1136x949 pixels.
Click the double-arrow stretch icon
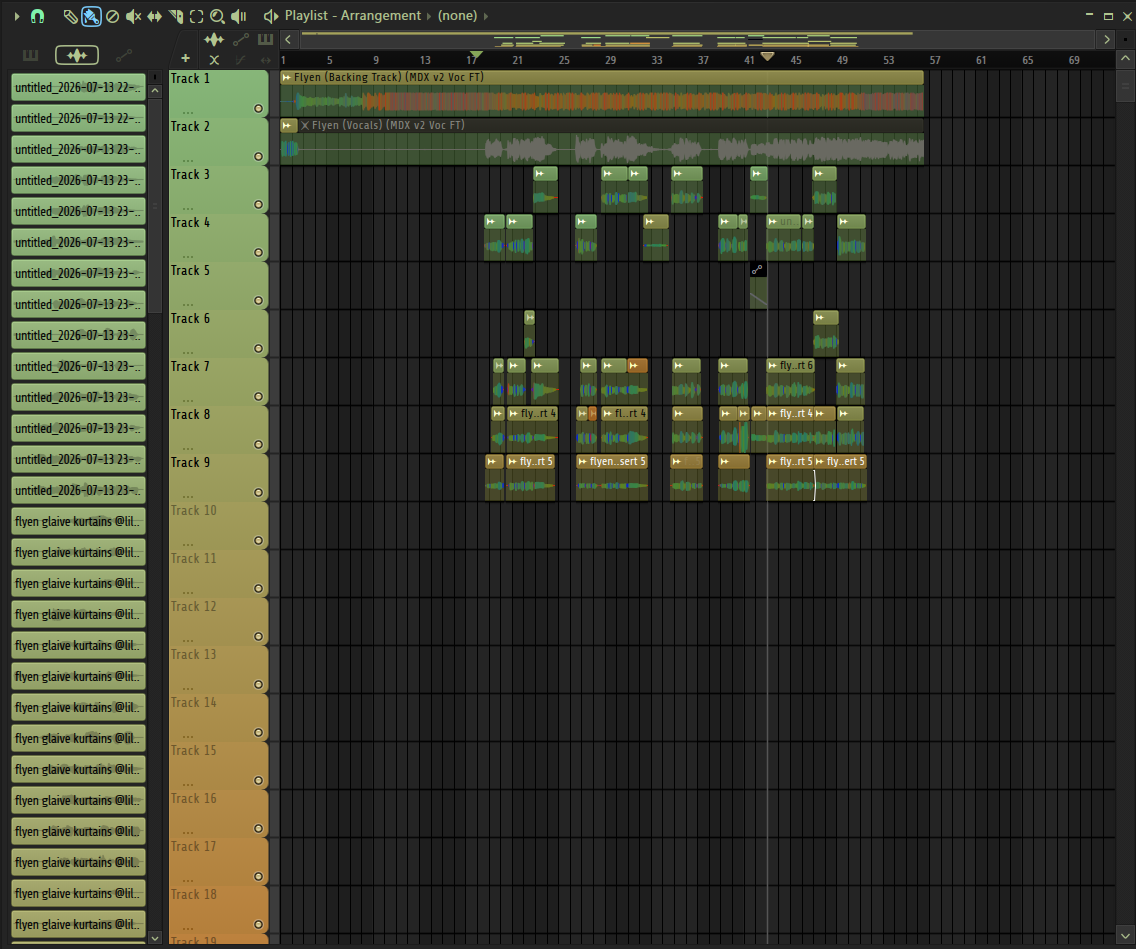265,60
